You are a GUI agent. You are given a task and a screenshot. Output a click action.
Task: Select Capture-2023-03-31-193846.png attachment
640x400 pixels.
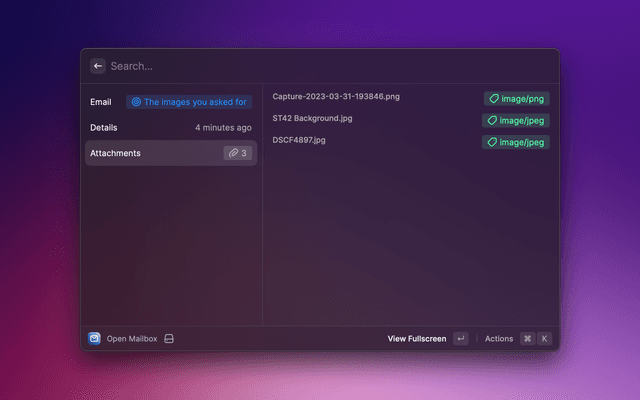click(x=336, y=97)
